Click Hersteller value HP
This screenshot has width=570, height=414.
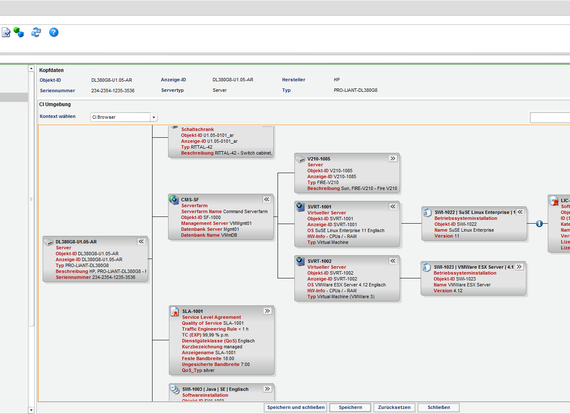click(337, 80)
